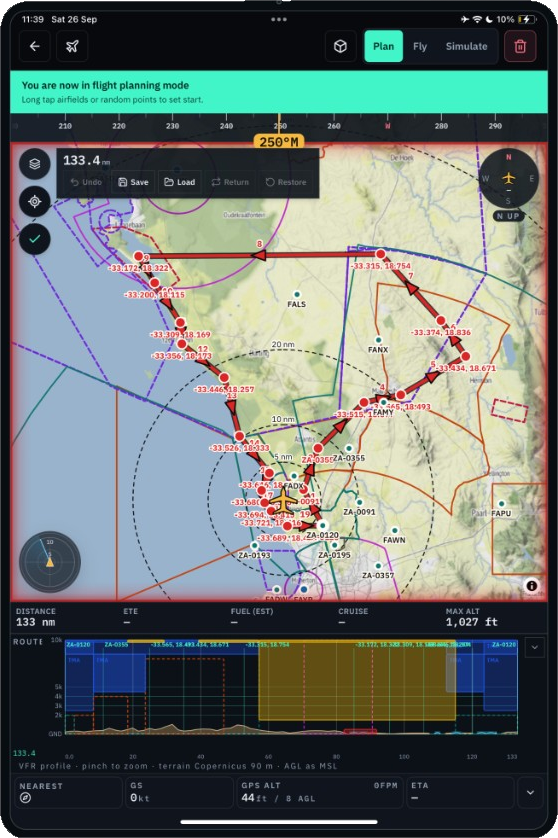Tap waypoint at -33.315, 18.754

[x=380, y=254]
